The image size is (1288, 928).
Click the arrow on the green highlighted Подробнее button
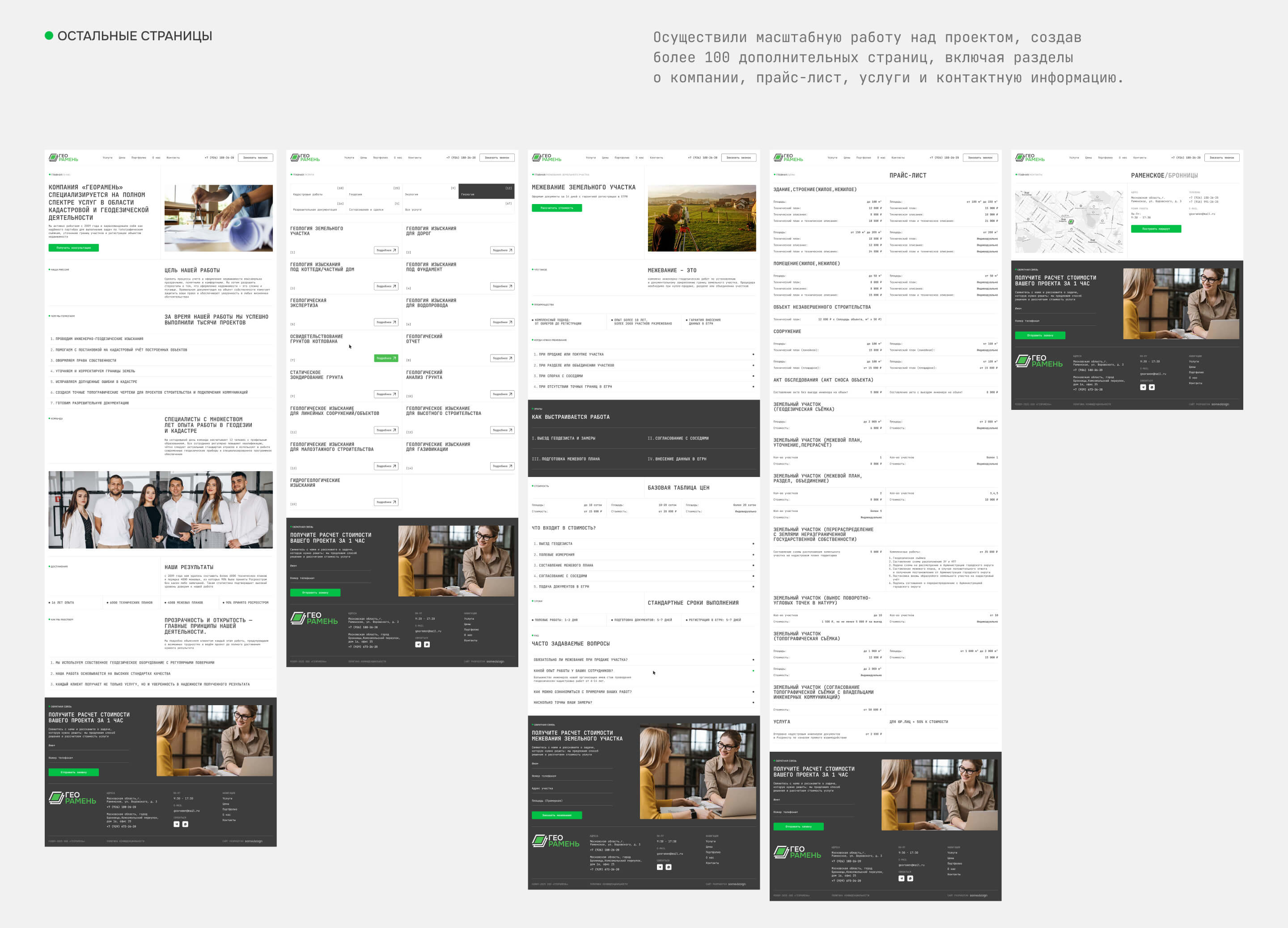[x=394, y=358]
